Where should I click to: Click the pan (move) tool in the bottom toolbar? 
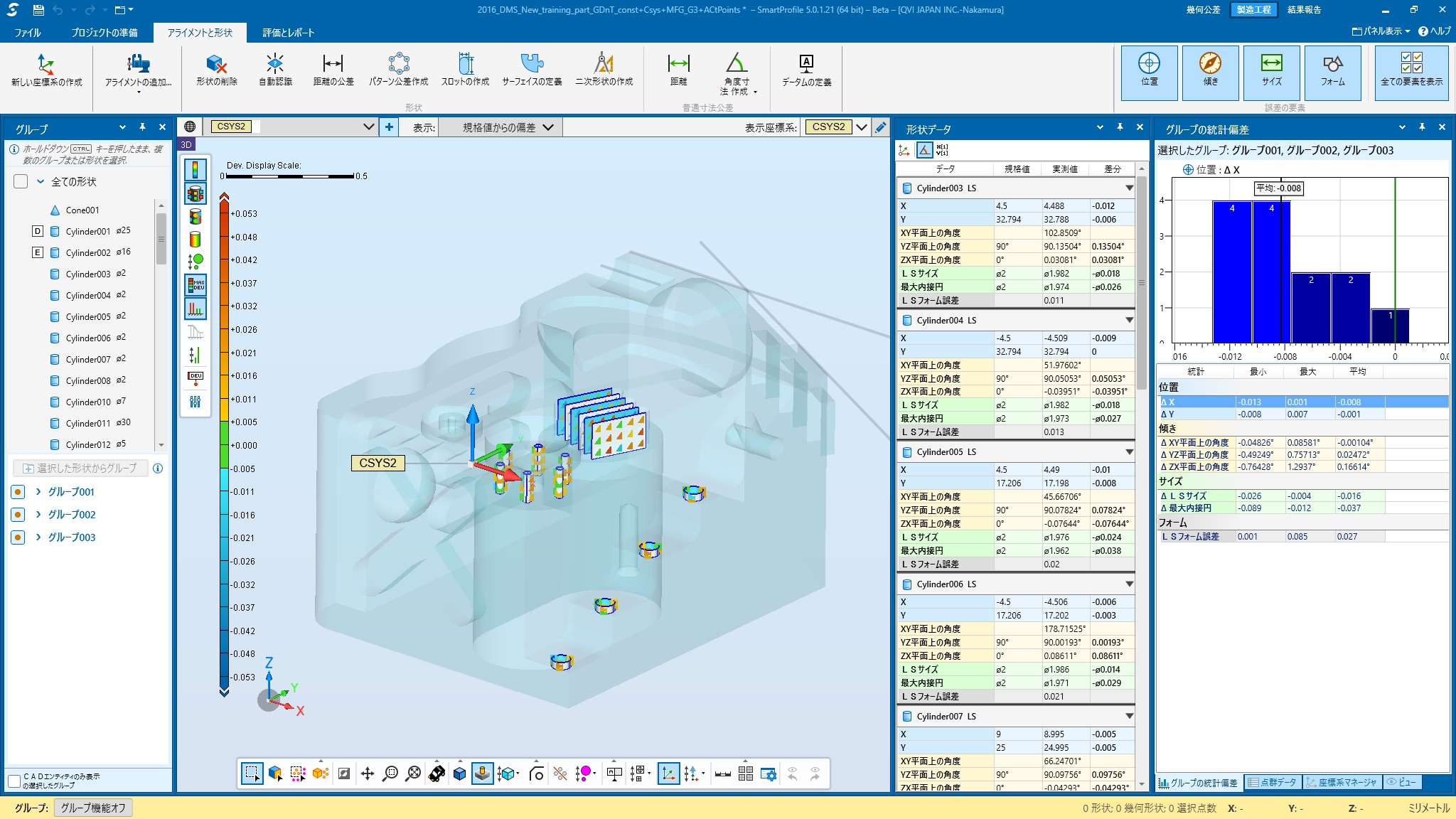point(368,773)
